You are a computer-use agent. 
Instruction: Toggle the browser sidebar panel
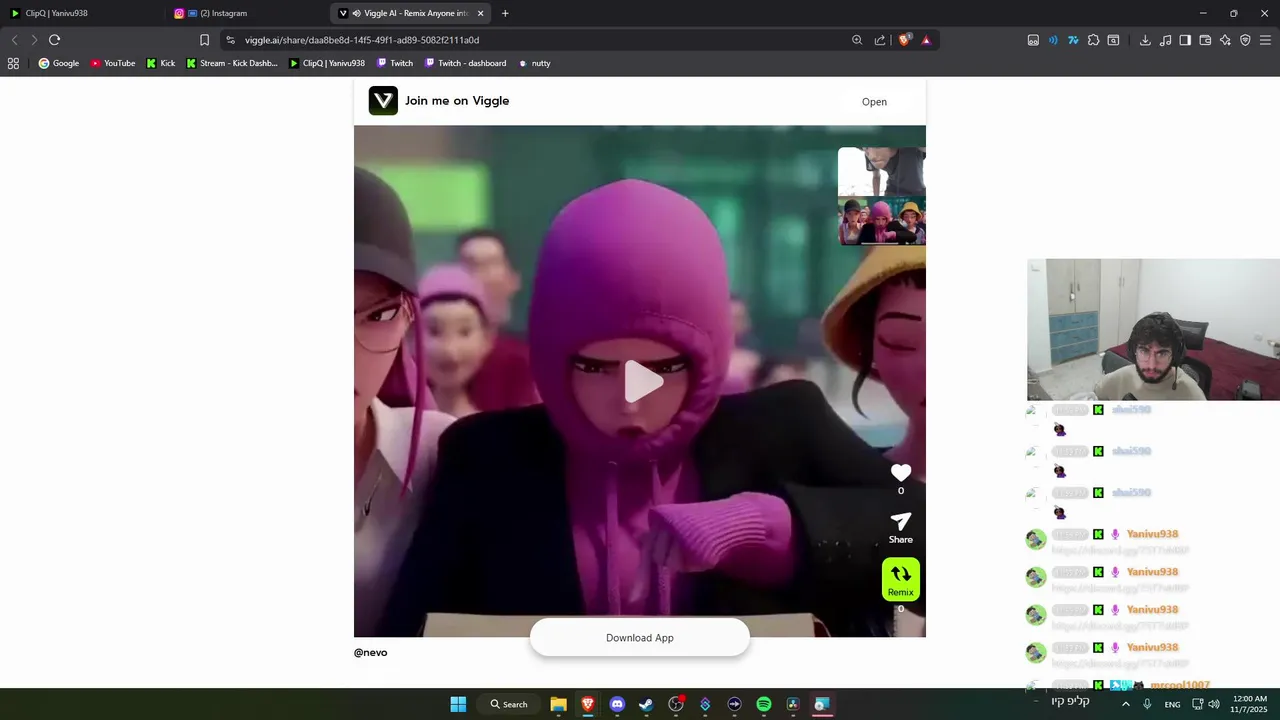(x=1185, y=40)
